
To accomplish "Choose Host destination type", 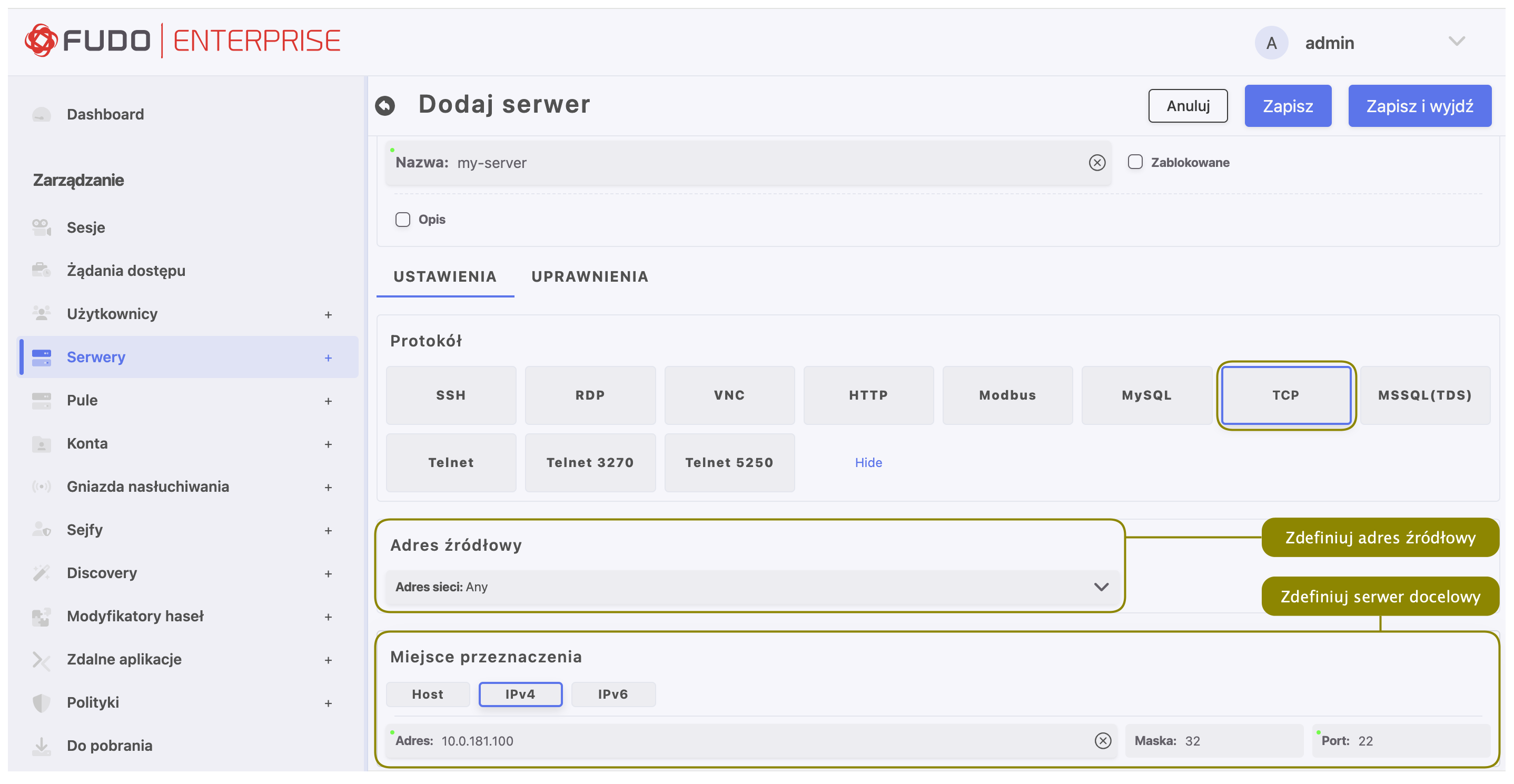I will coord(427,694).
